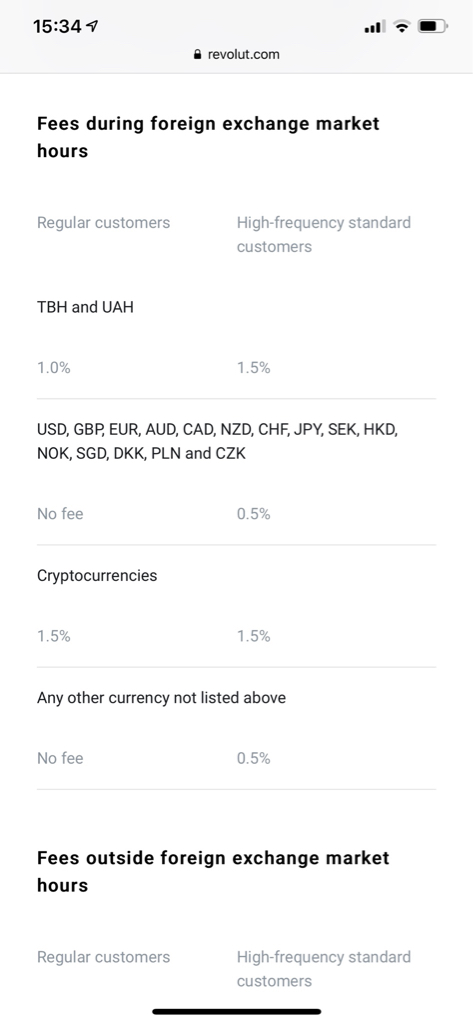The height and width of the screenshot is (1024, 473).
Task: Tap the cellular signal bars icon
Action: (374, 27)
